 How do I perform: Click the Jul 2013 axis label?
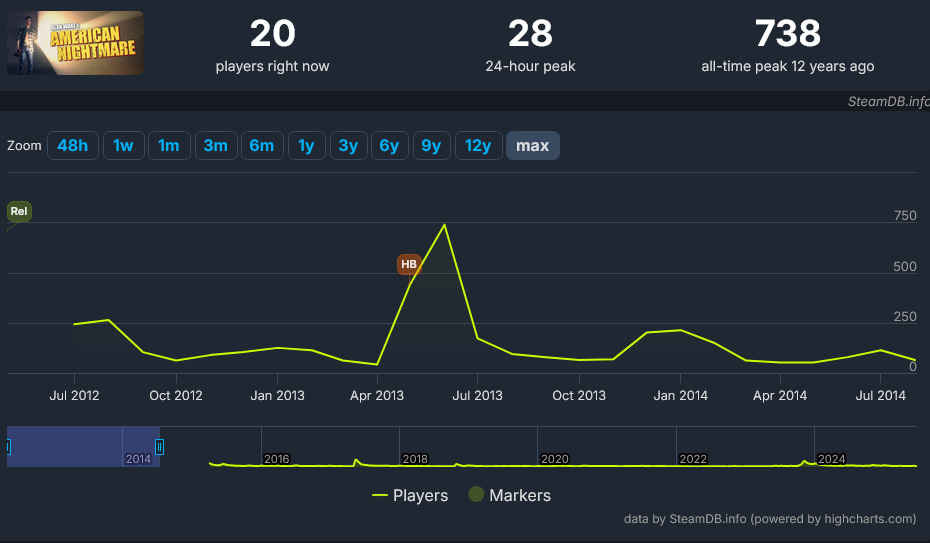(x=477, y=395)
